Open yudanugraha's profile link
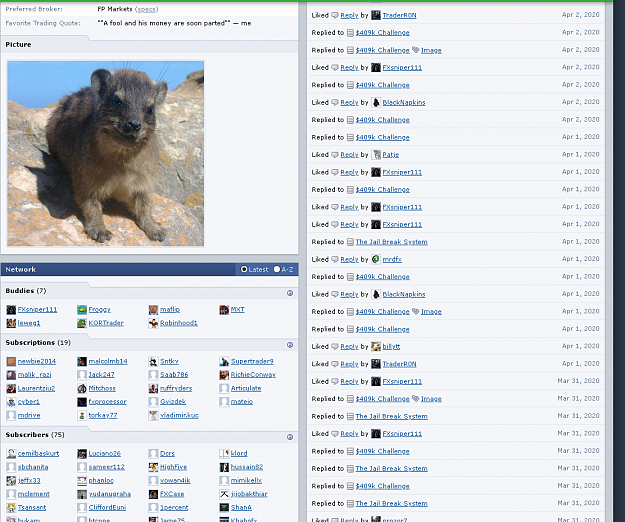The width and height of the screenshot is (625, 522). click(110, 494)
